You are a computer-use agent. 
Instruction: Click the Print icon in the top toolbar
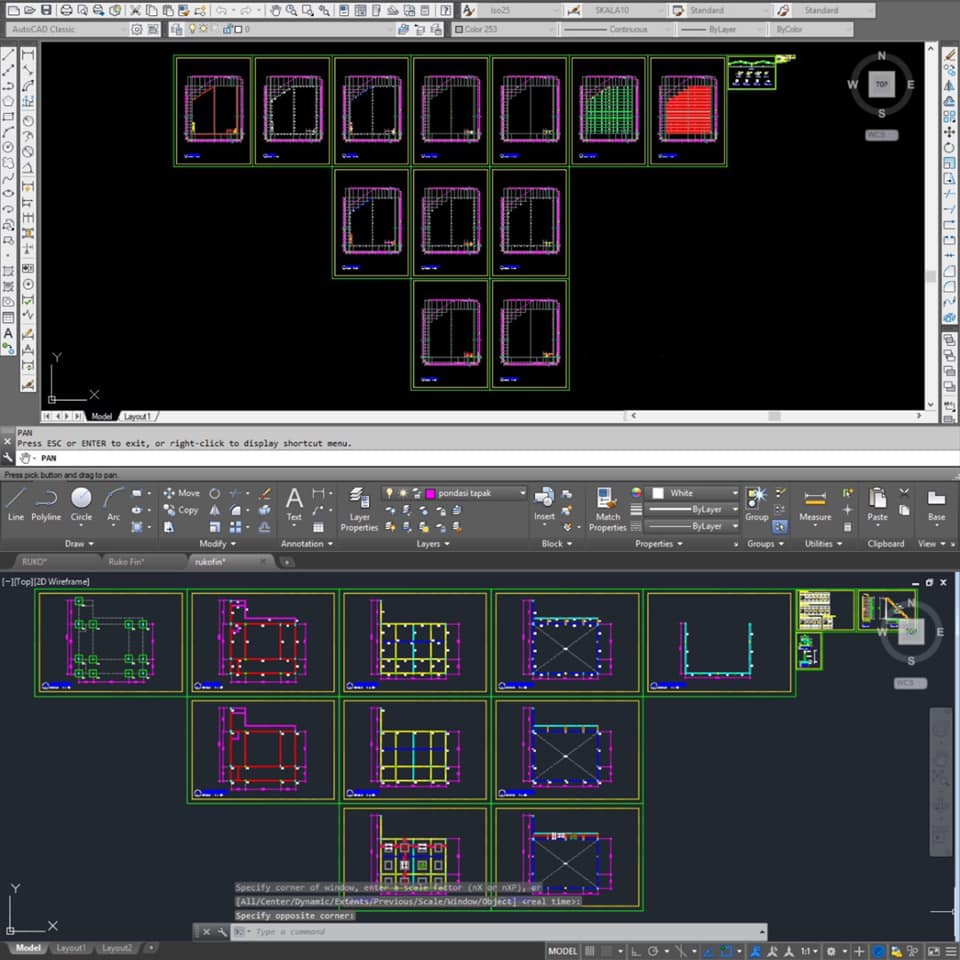point(66,10)
